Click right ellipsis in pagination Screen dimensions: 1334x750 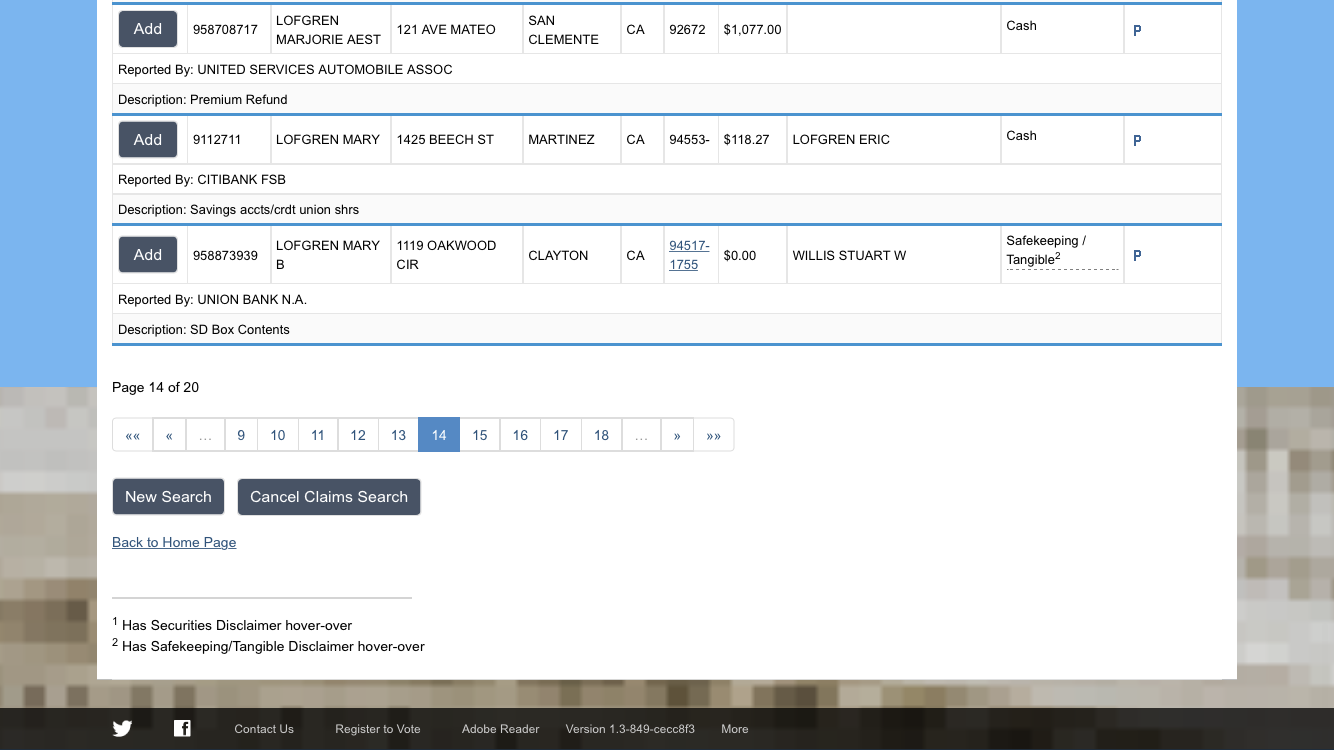(641, 435)
